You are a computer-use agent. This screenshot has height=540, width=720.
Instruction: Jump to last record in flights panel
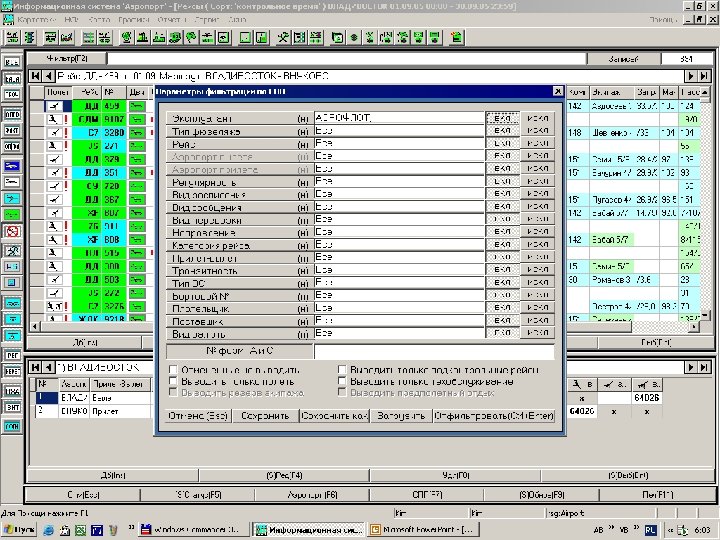[x=704, y=76]
